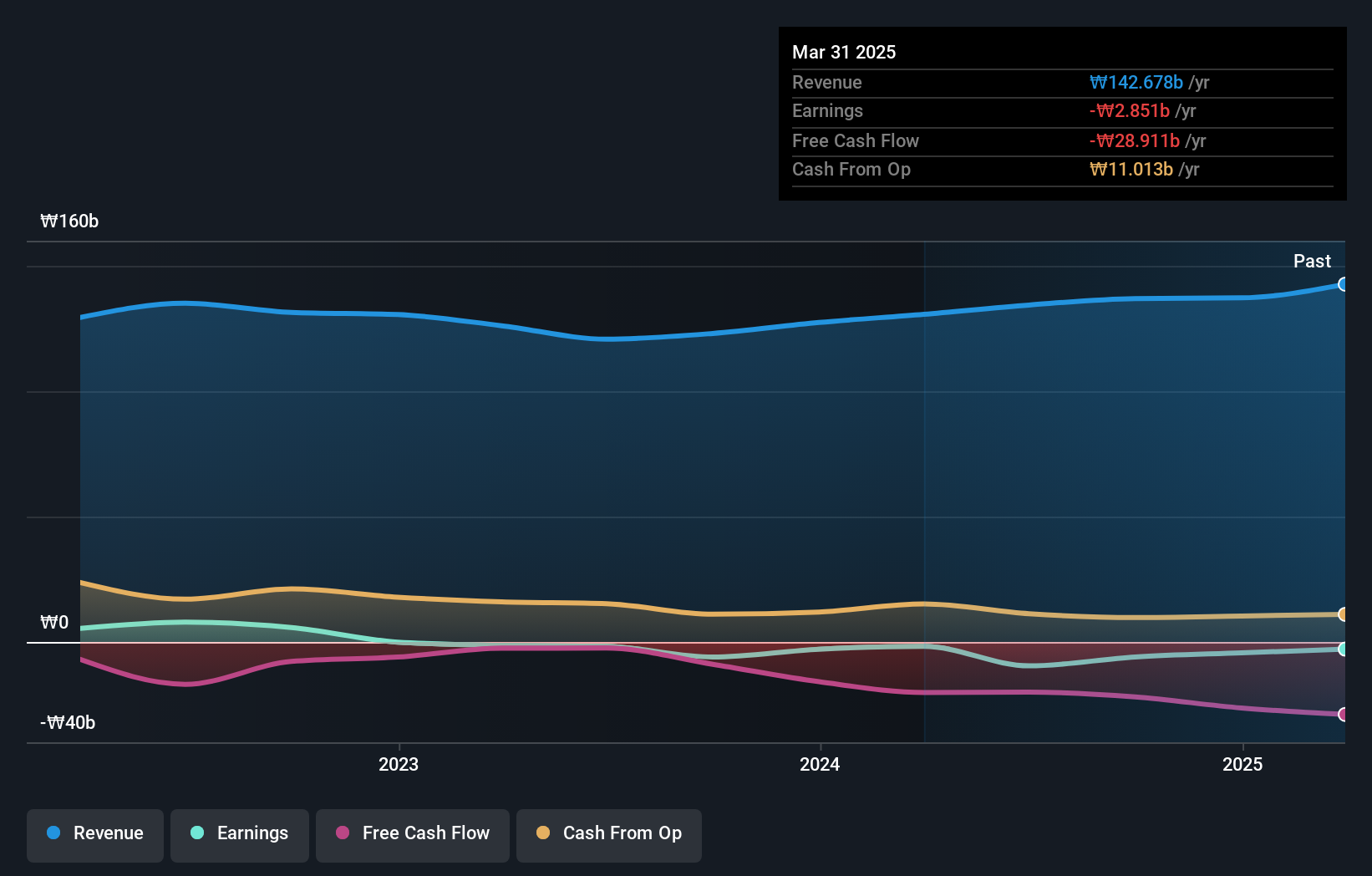Select the Free Cash Flow endpoint marker
The image size is (1372, 876).
pyautogui.click(x=1343, y=714)
